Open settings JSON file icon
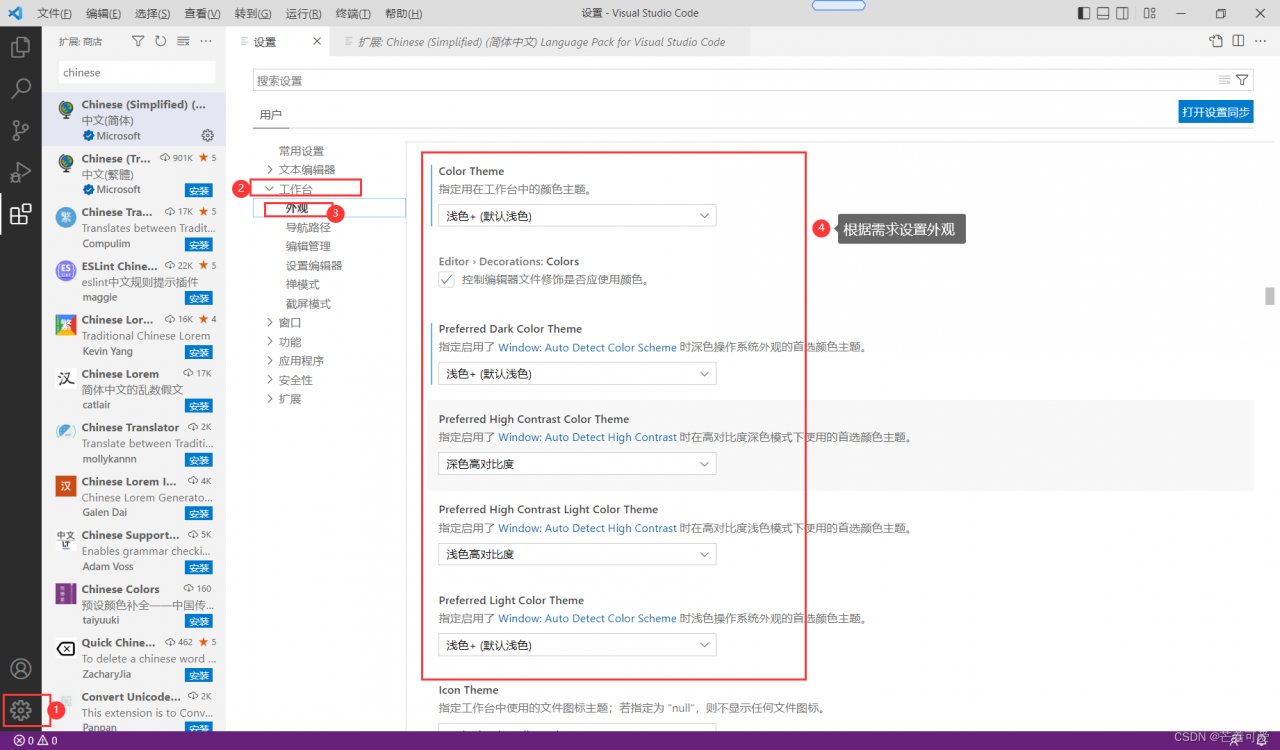The image size is (1280, 750). (1216, 41)
